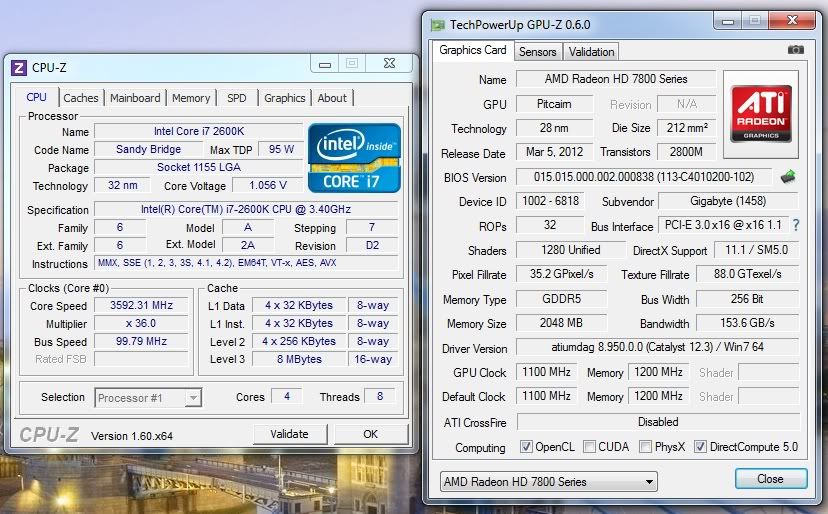Click the Bandwidth value 153.6 GB/s
Viewport: 828px width, 514px height.
click(x=747, y=323)
